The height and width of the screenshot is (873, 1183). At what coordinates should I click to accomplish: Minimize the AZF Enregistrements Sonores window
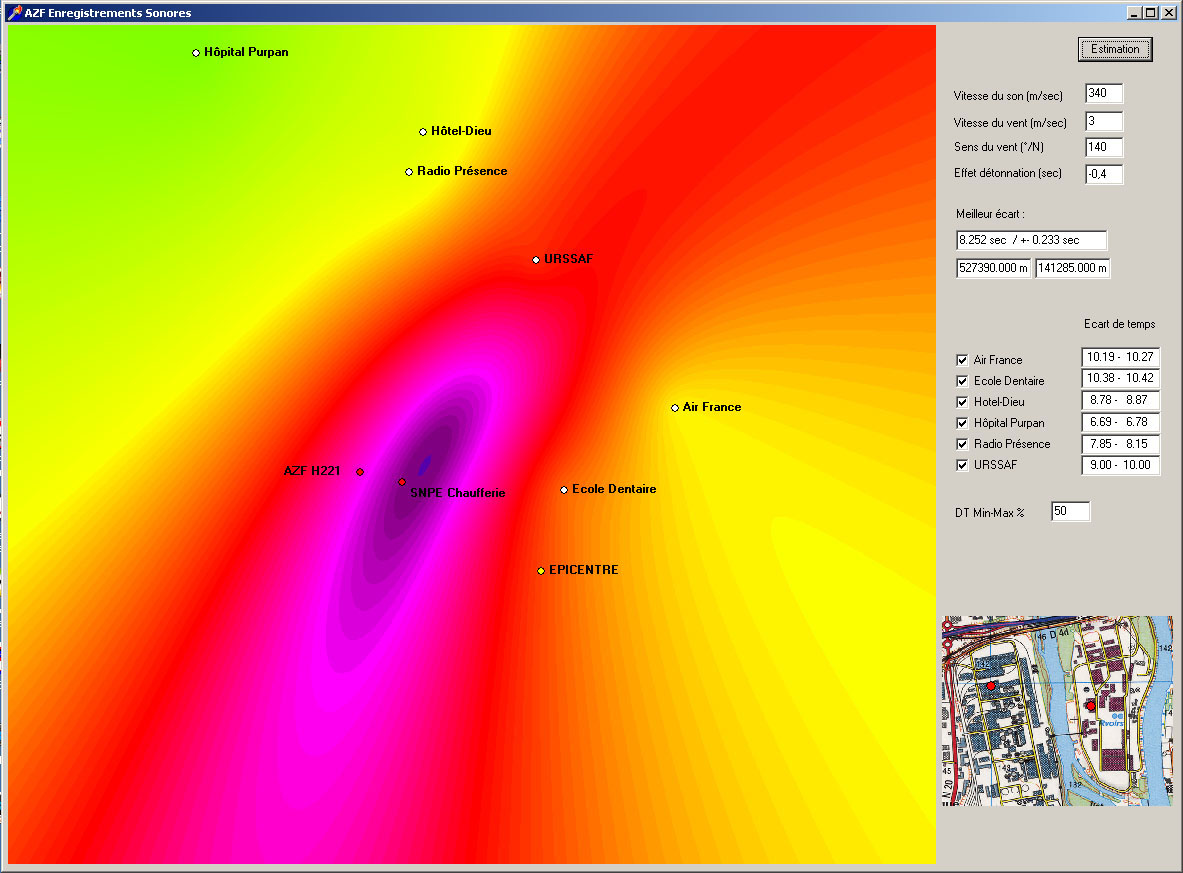click(x=1134, y=12)
